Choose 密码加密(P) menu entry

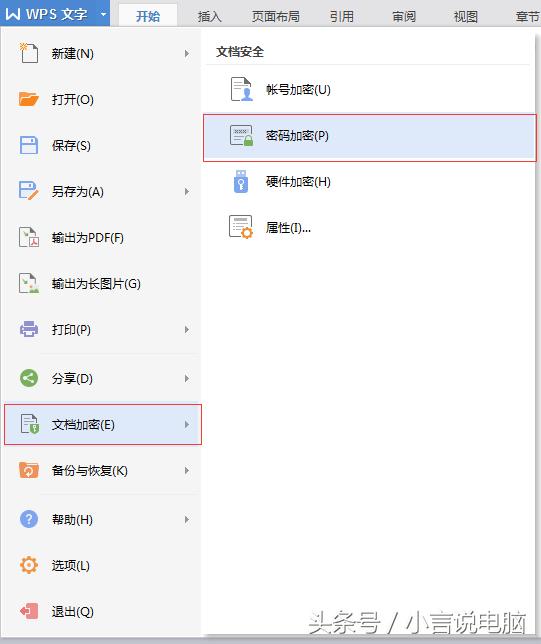370,138
